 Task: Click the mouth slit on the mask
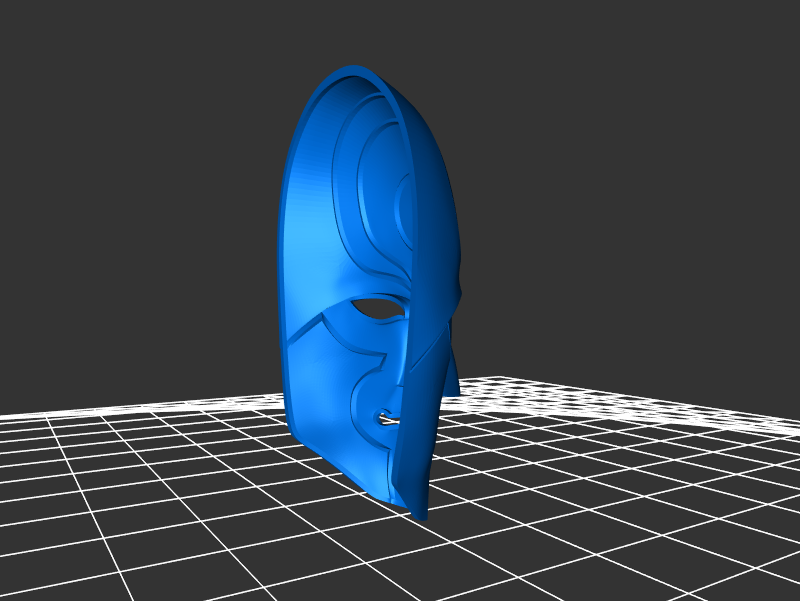tap(384, 420)
